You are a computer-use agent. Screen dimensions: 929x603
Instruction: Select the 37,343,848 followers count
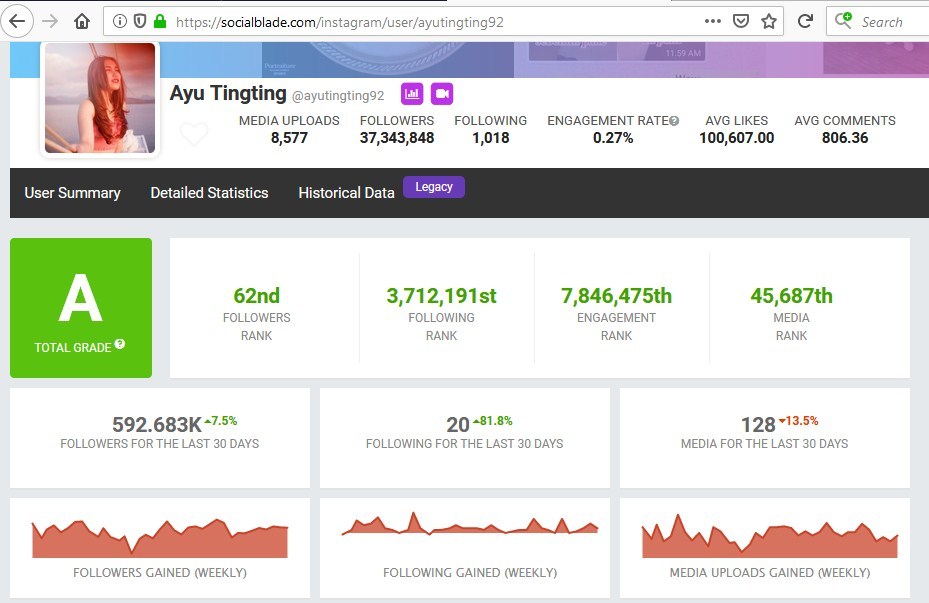pyautogui.click(x=397, y=138)
